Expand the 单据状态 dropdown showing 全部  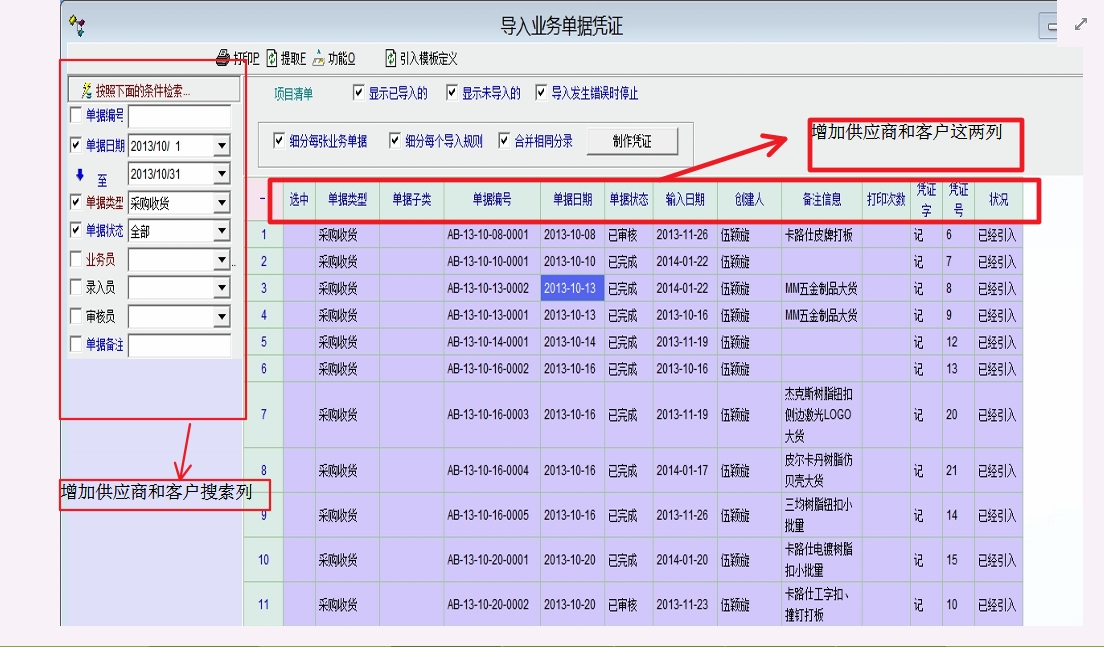[x=221, y=232]
